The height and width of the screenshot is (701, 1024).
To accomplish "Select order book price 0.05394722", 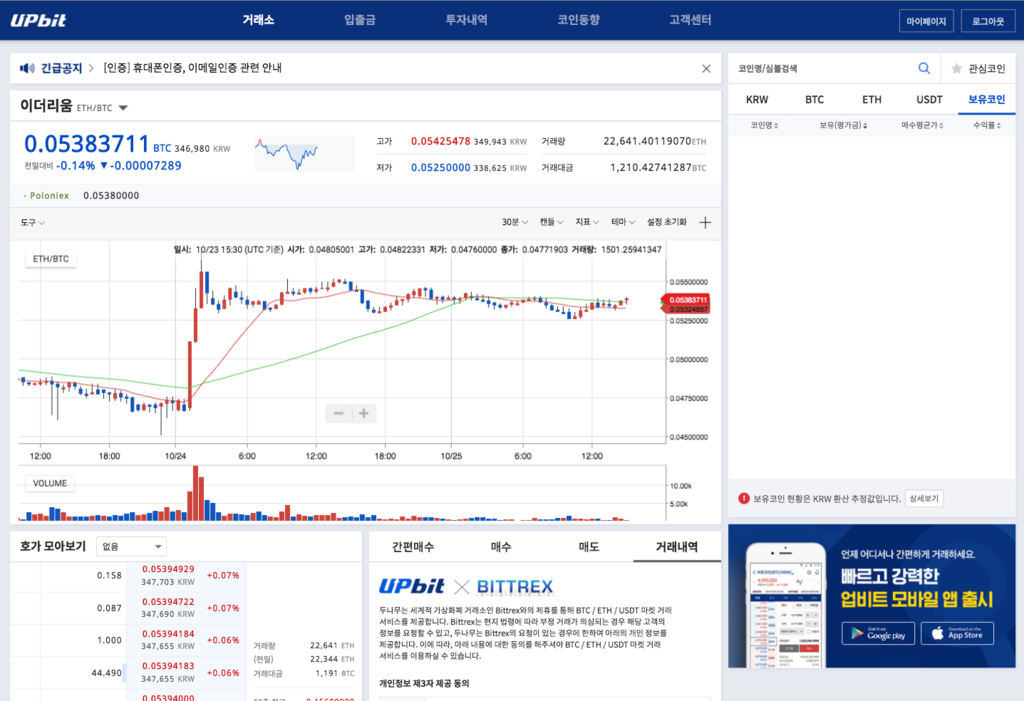I will click(168, 602).
